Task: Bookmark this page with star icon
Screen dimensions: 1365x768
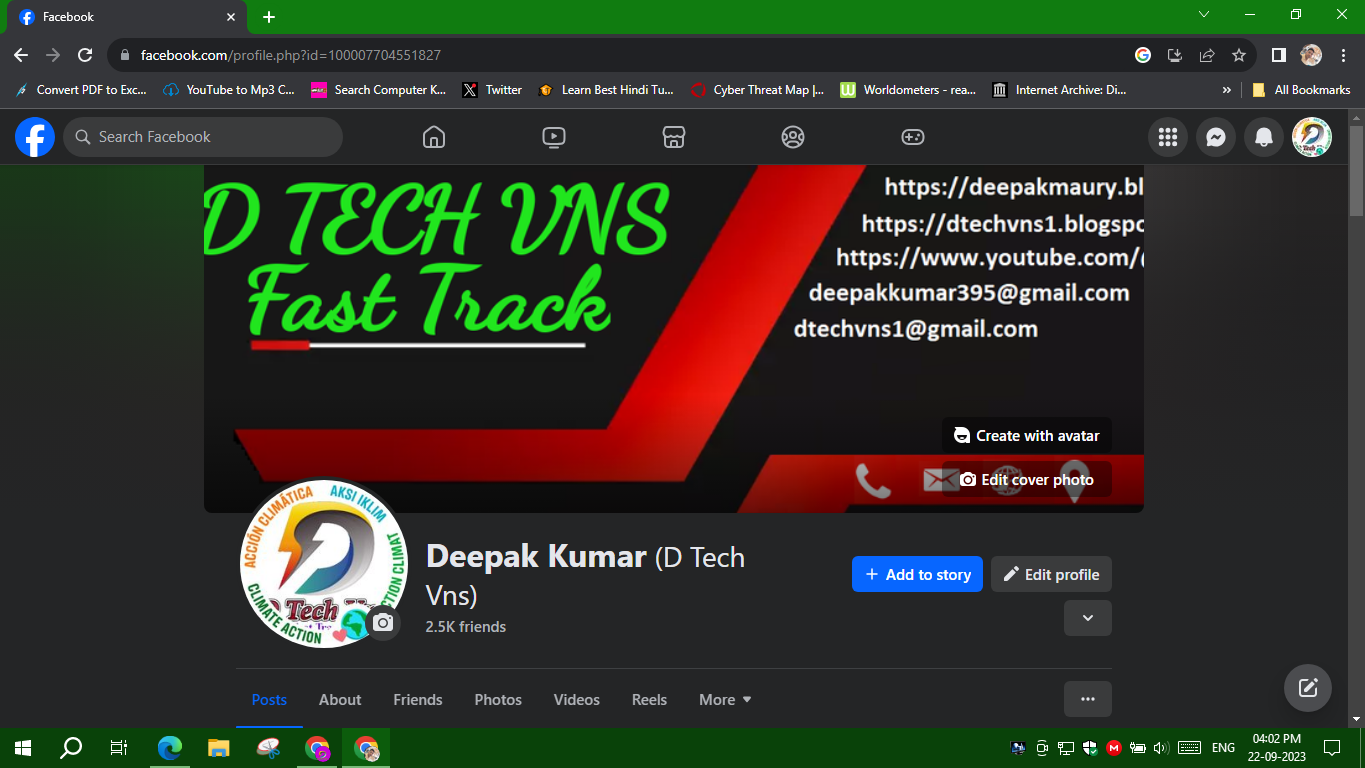Action: tap(1239, 55)
